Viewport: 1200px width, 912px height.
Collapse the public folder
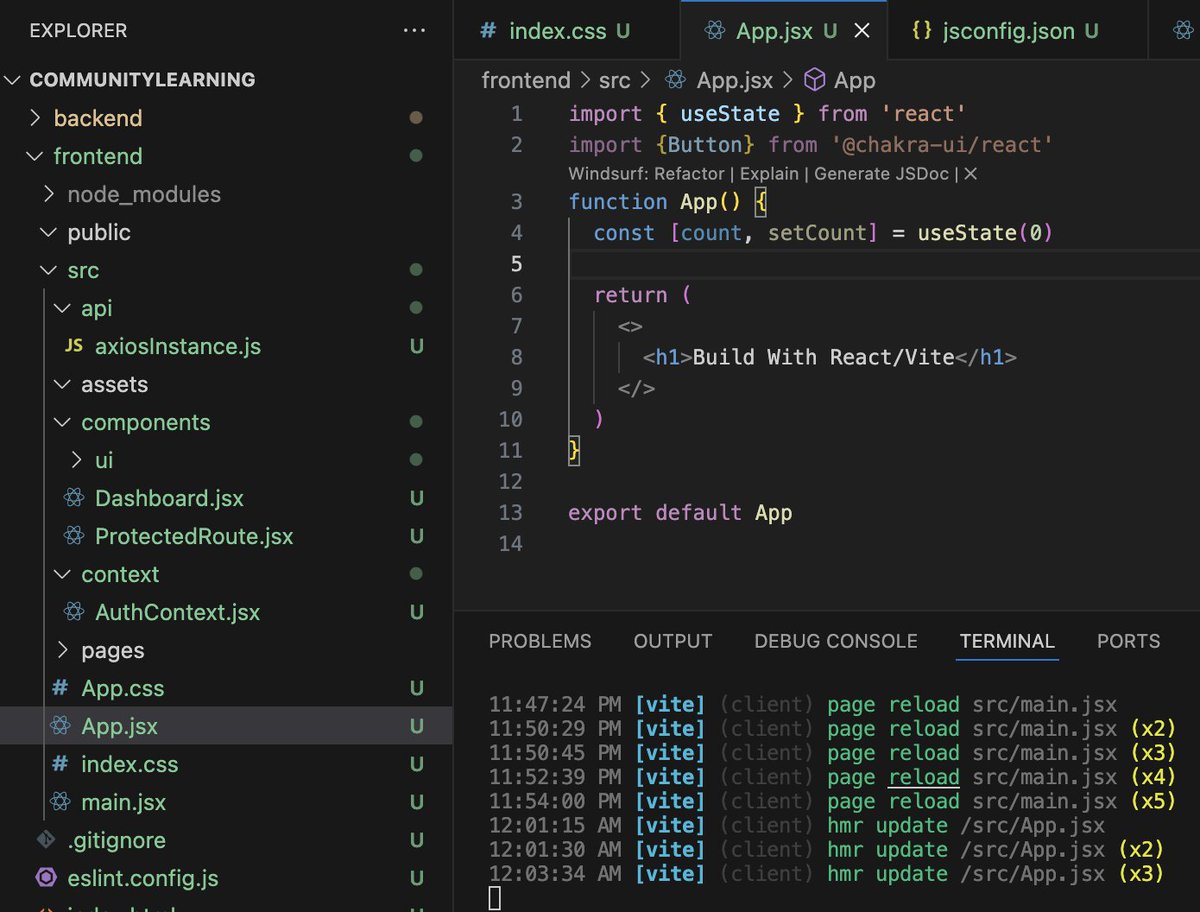point(49,232)
